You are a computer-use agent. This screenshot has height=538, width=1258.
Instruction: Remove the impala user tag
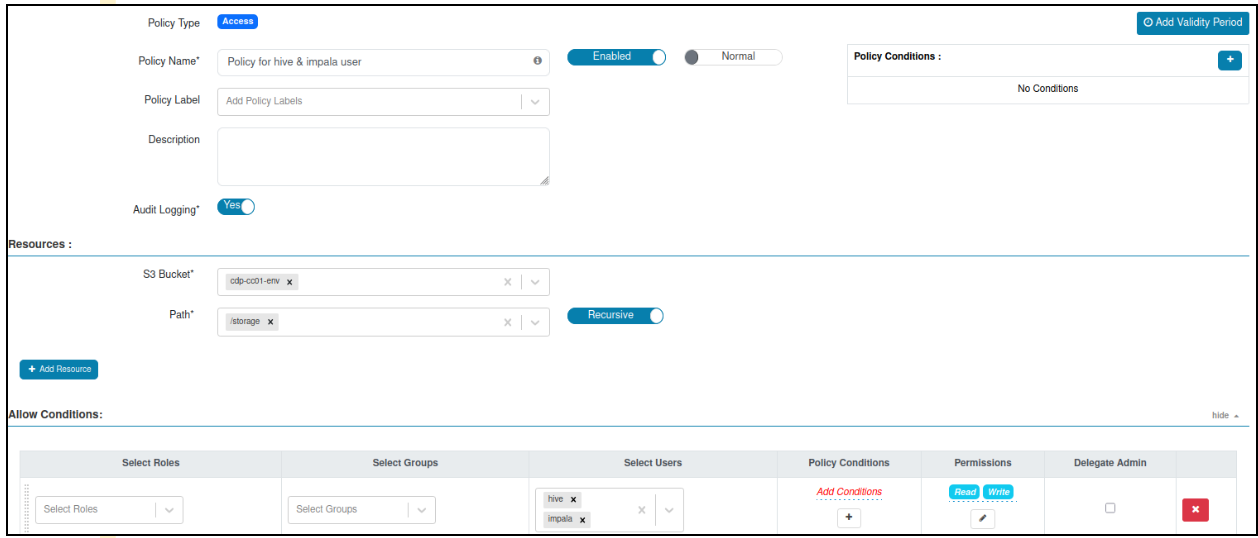pos(582,520)
